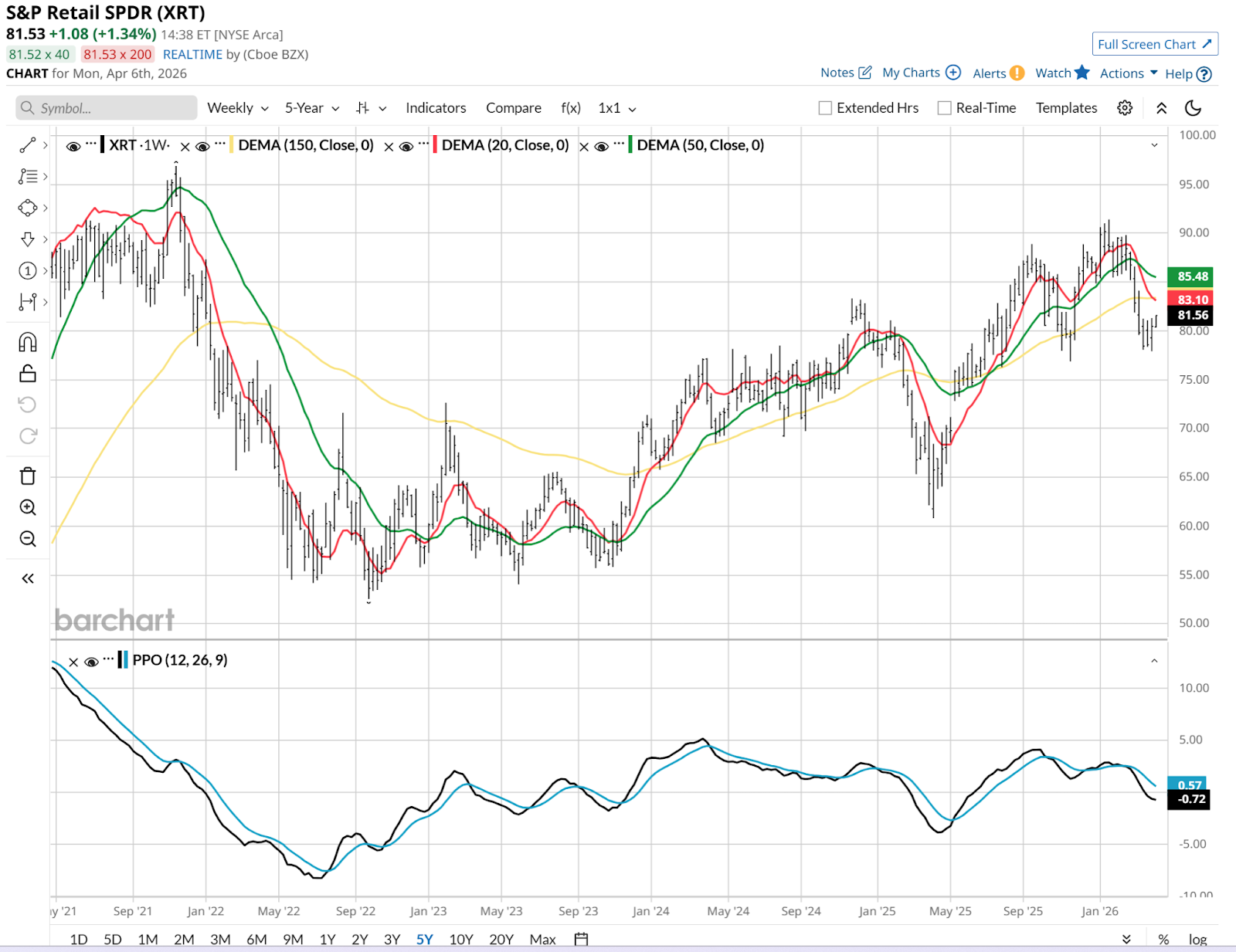This screenshot has width=1236, height=952.
Task: Open chart settings gear icon
Action: [x=1125, y=108]
